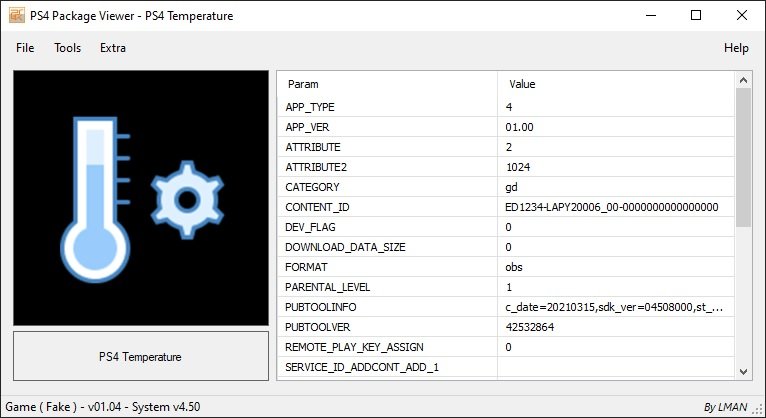The image size is (766, 418).
Task: Select the APP_VER row
Action: point(506,127)
